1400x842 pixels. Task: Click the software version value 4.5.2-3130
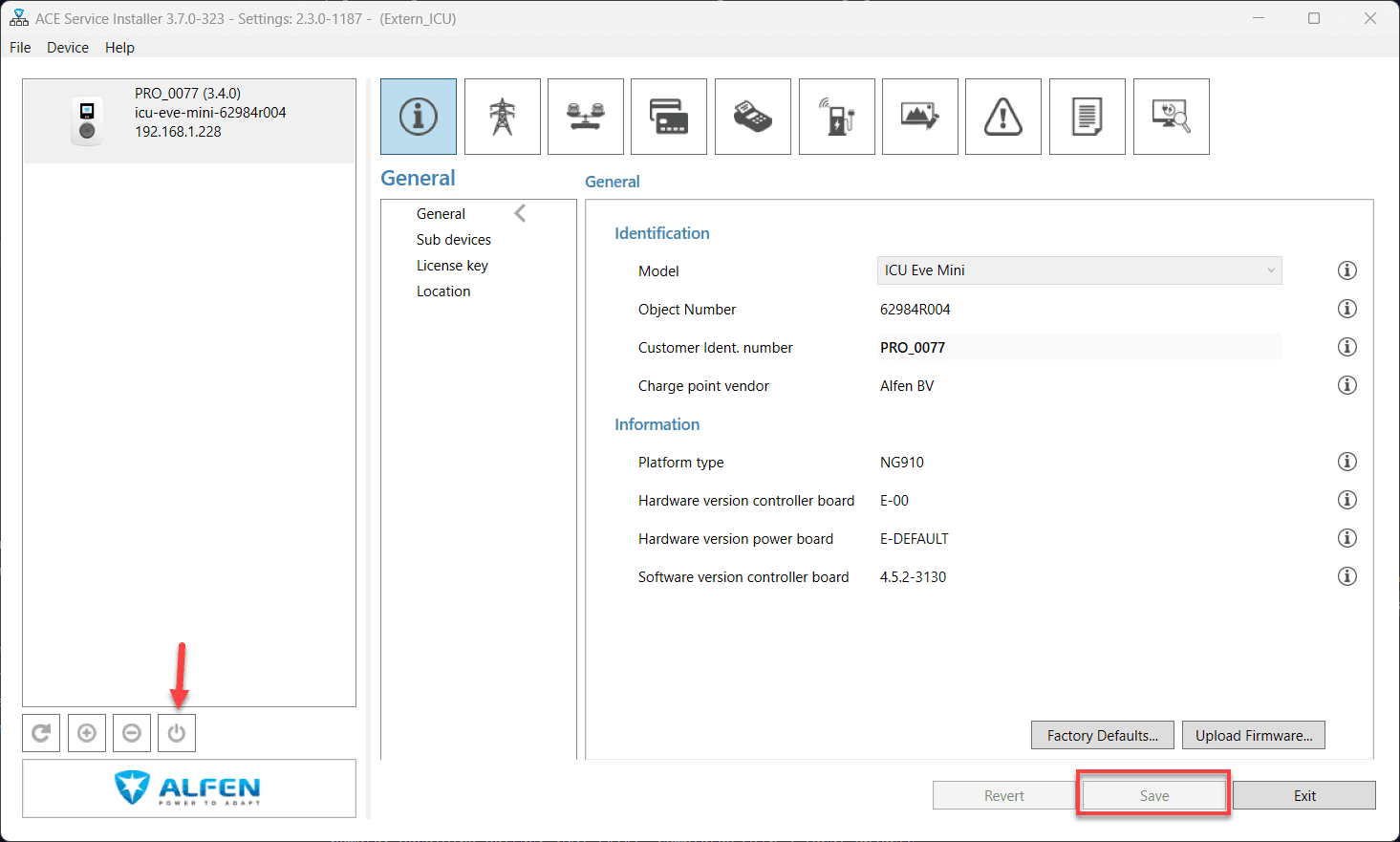click(x=914, y=577)
